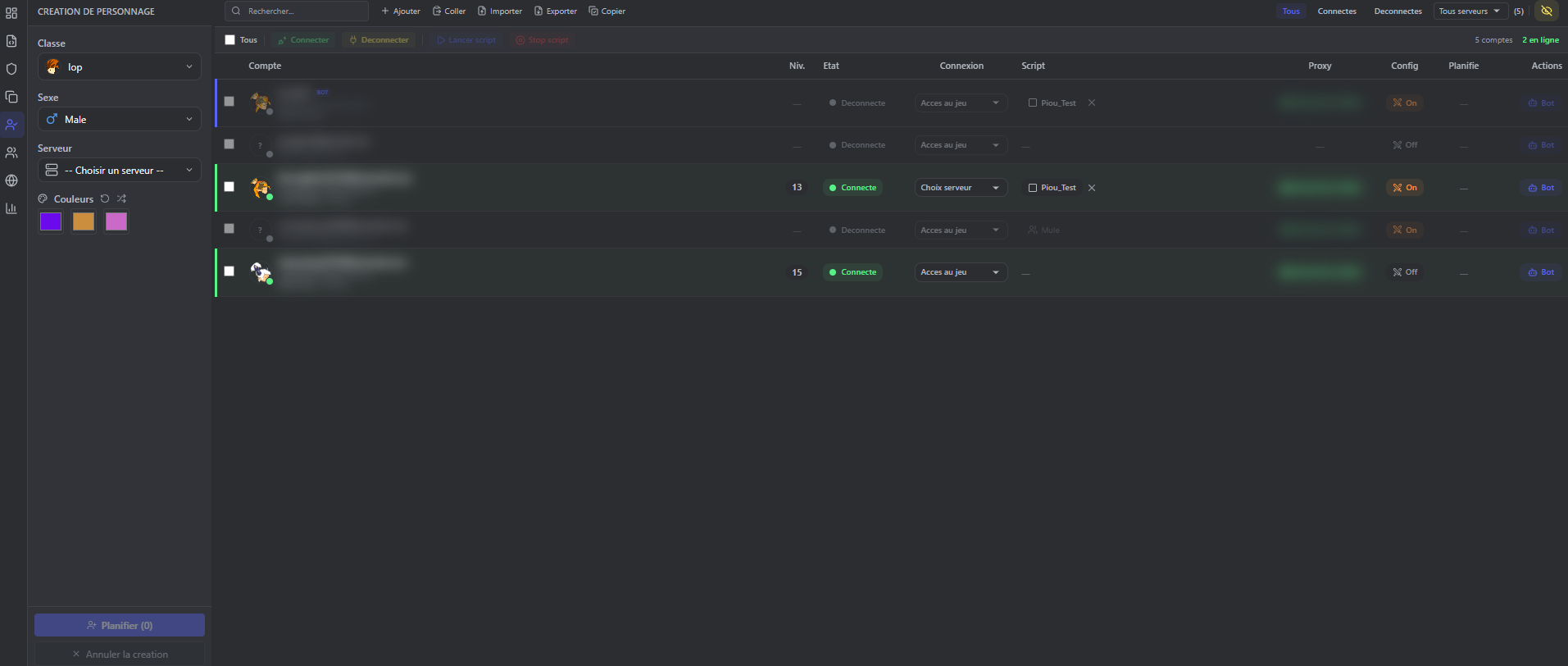The height and width of the screenshot is (666, 1568).
Task: Click the Compte column header
Action: click(x=265, y=66)
